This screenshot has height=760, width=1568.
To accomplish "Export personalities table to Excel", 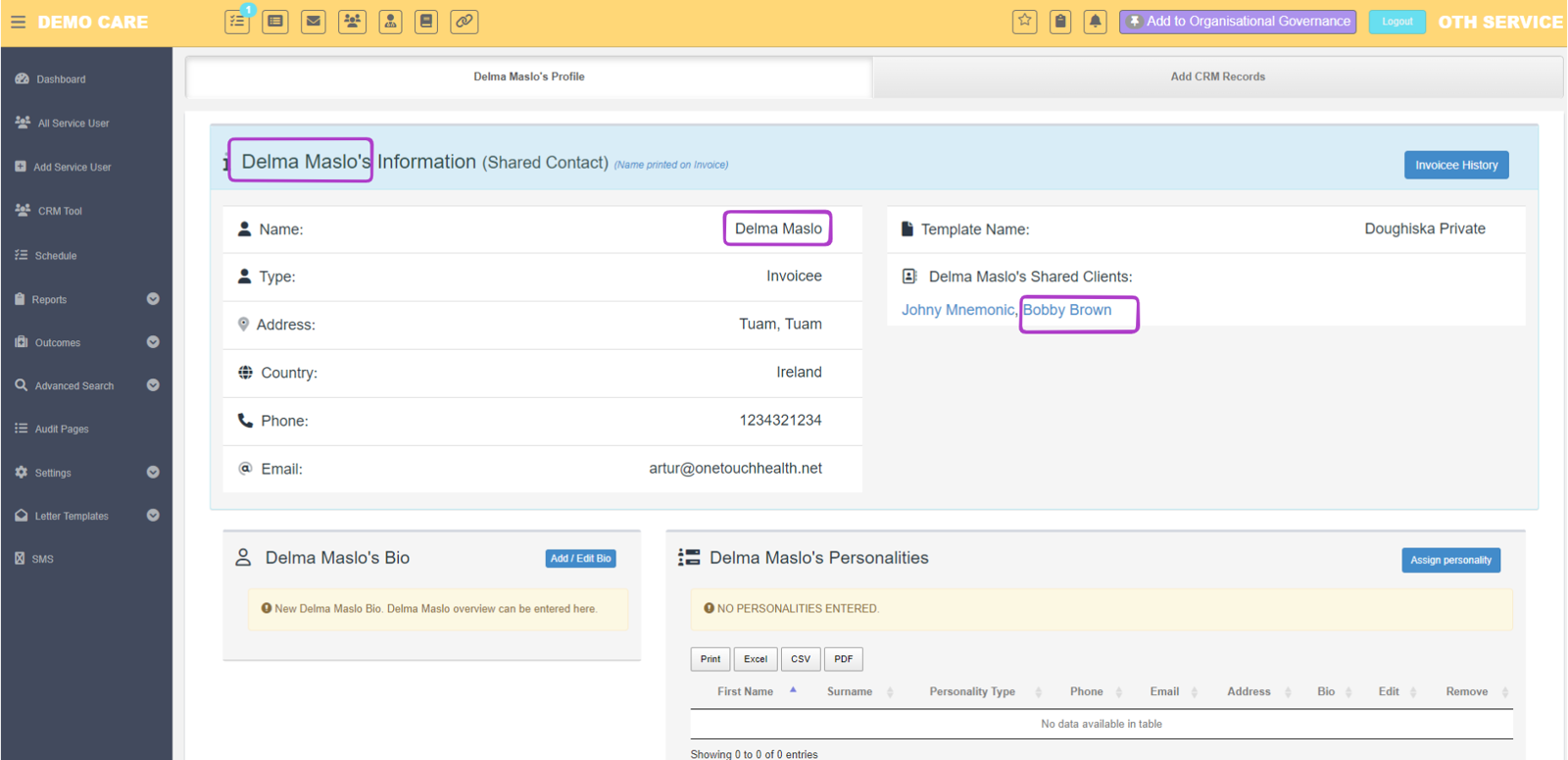I will (756, 659).
